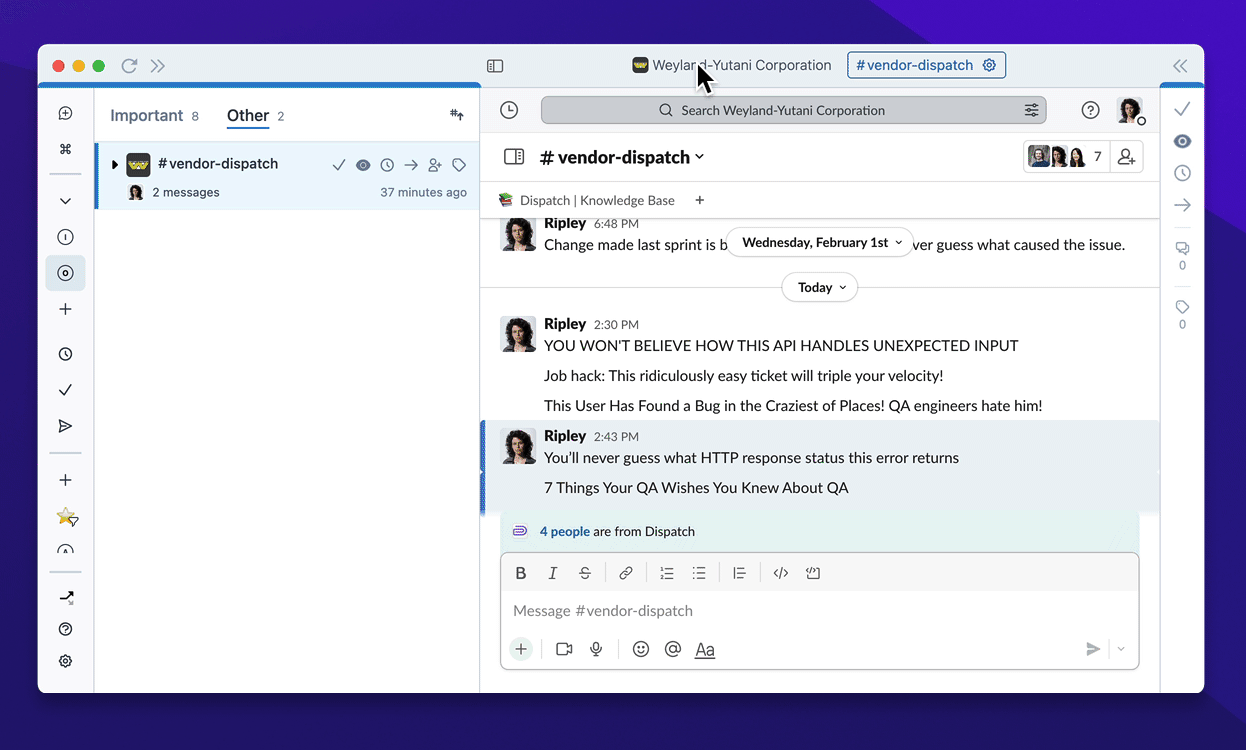Click the double right chevrons in title bar
Viewport: 1246px width, 750px height.
click(x=158, y=66)
